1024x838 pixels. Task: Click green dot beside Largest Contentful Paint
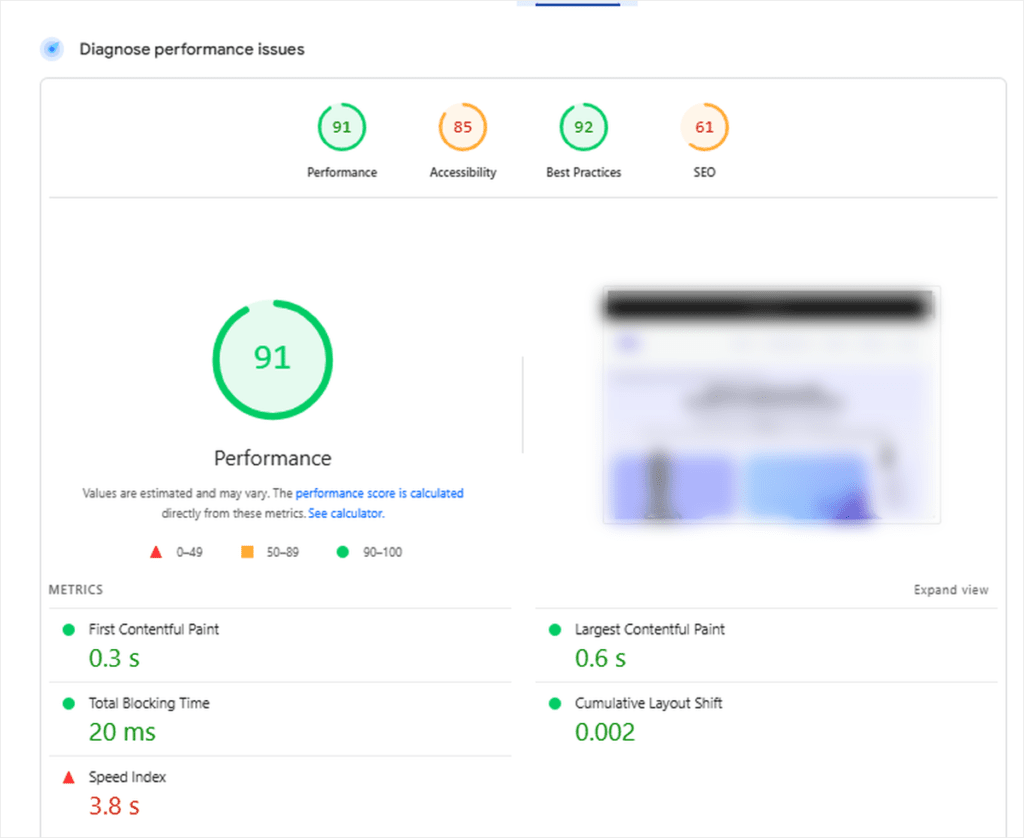555,630
